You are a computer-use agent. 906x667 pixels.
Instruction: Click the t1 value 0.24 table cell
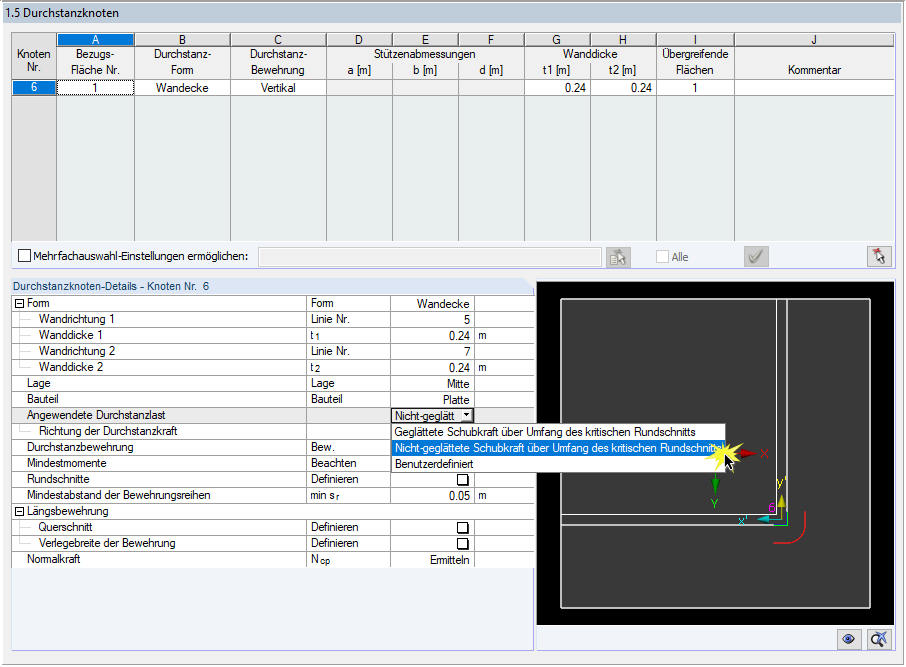click(557, 87)
